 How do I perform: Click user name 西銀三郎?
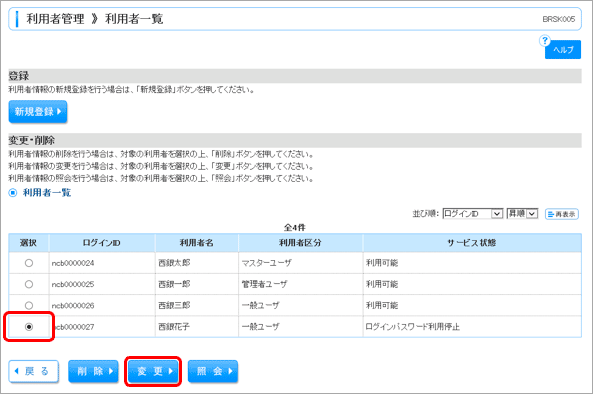[x=174, y=305]
